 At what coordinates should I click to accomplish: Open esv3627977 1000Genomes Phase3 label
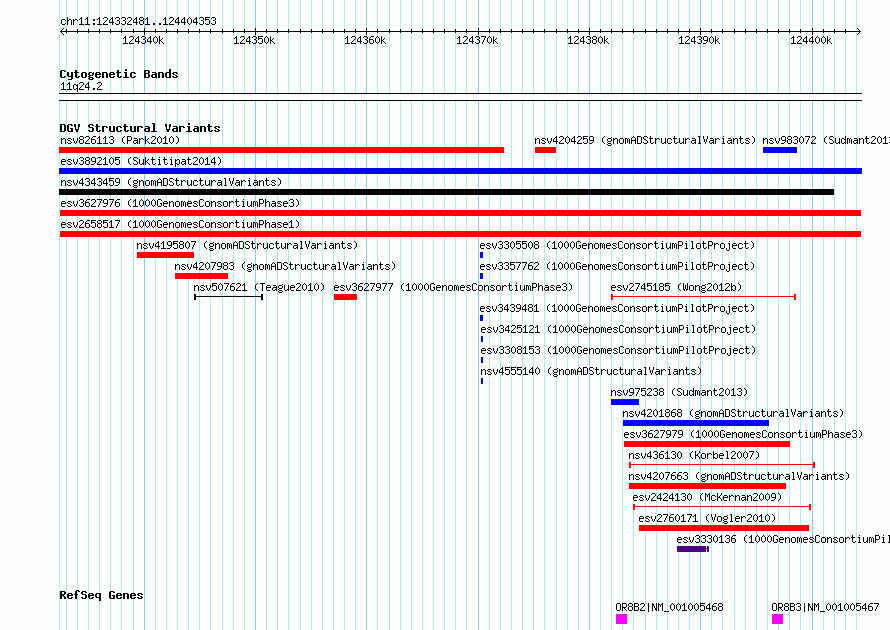coord(453,287)
